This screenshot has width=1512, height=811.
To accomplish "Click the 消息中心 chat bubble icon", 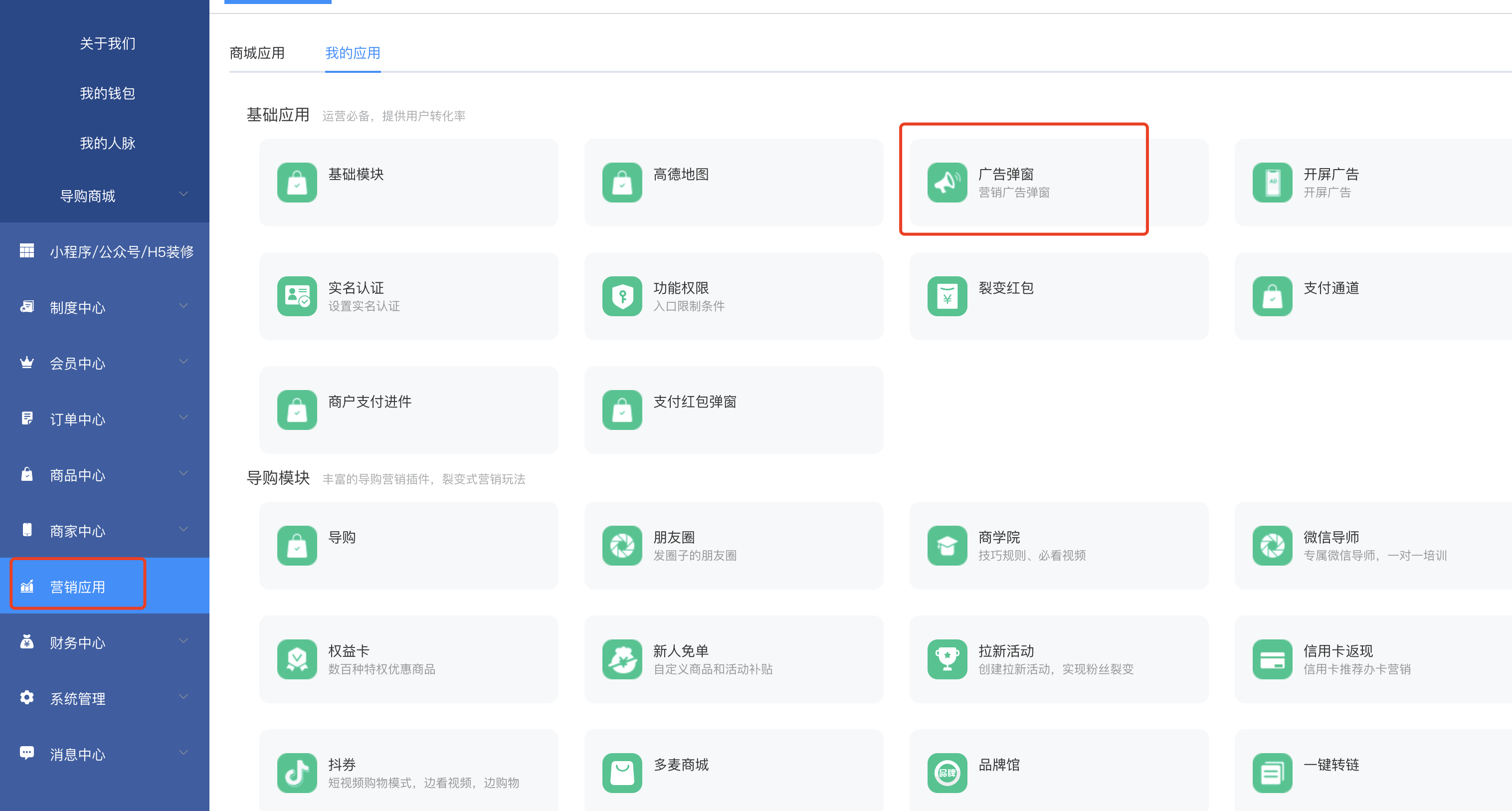I will click(x=27, y=754).
